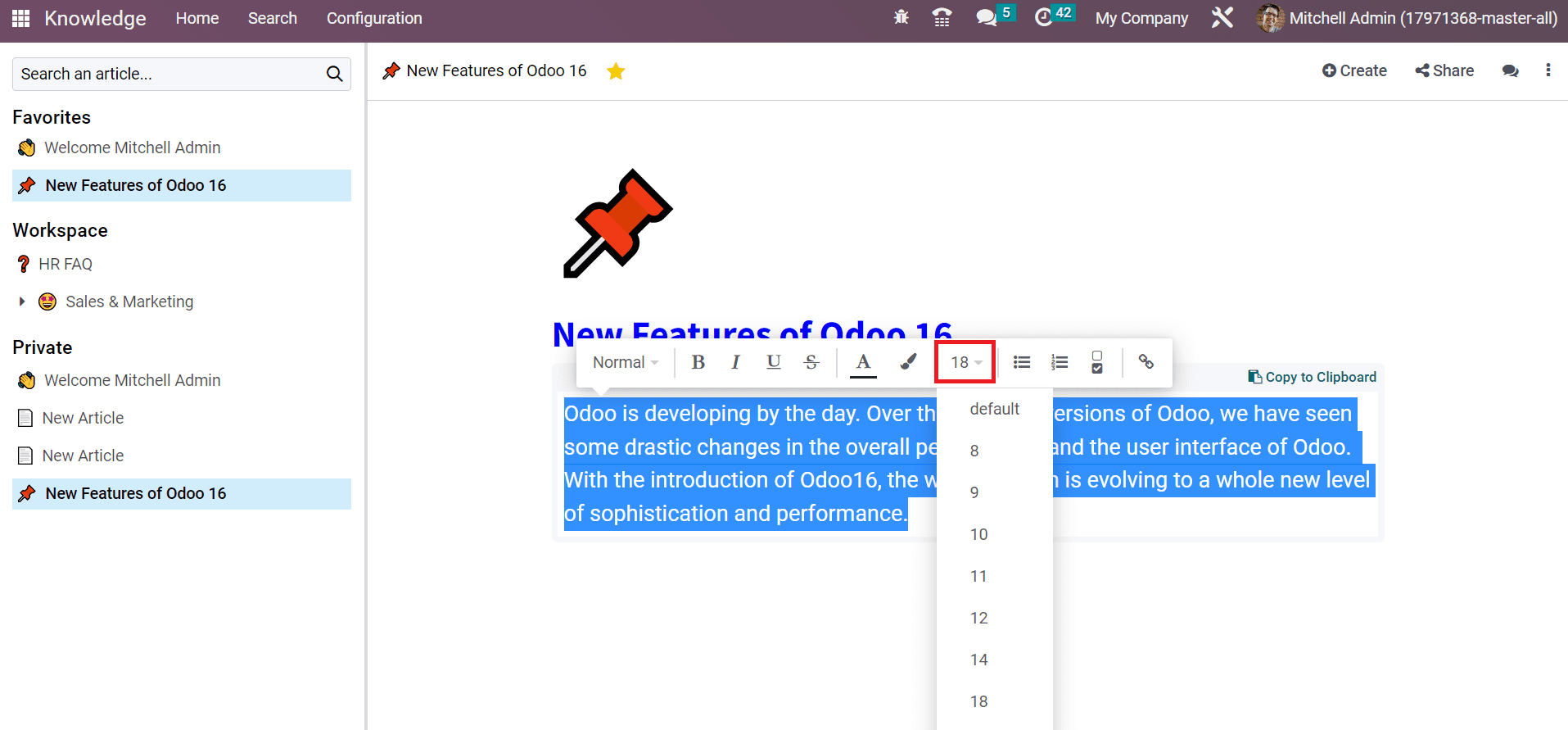Open Normal text style dropdown

pos(626,362)
